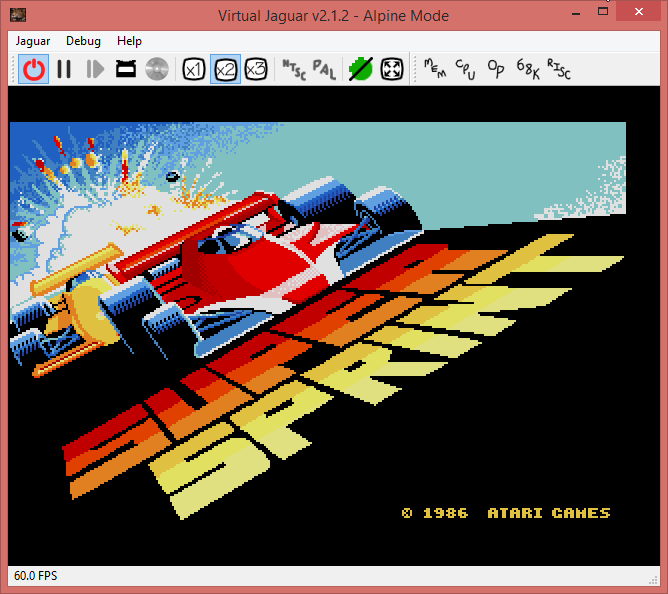The height and width of the screenshot is (594, 668).
Task: Open the Debug menu
Action: pyautogui.click(x=83, y=41)
